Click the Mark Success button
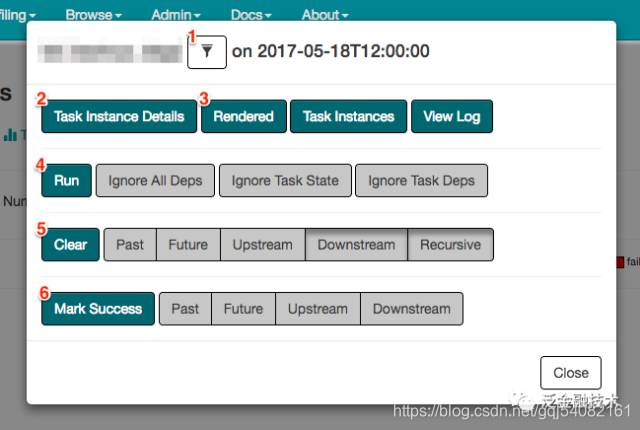Screen dimensions: 640x430 click(98, 308)
